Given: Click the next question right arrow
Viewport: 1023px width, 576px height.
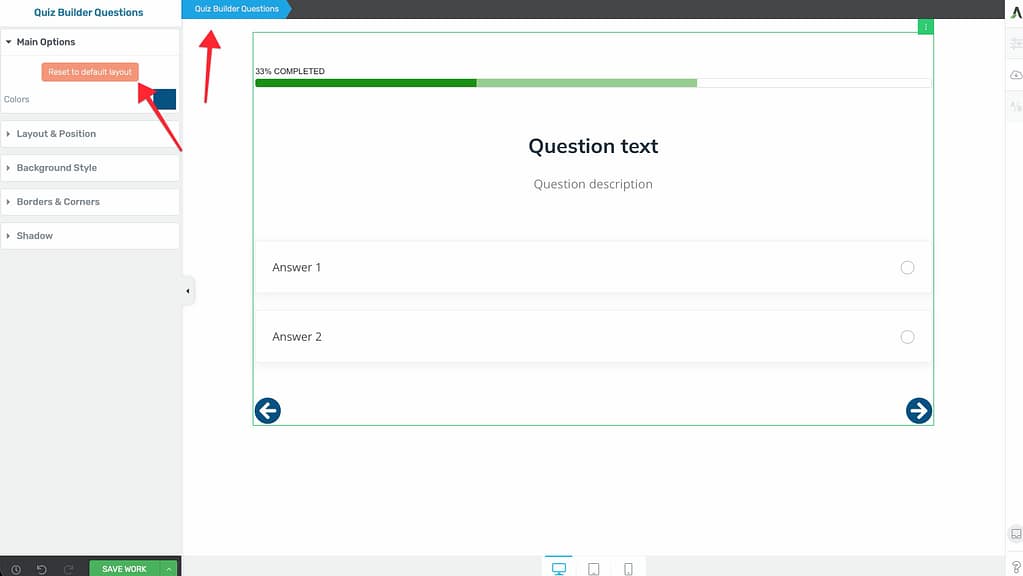Looking at the screenshot, I should pos(918,410).
